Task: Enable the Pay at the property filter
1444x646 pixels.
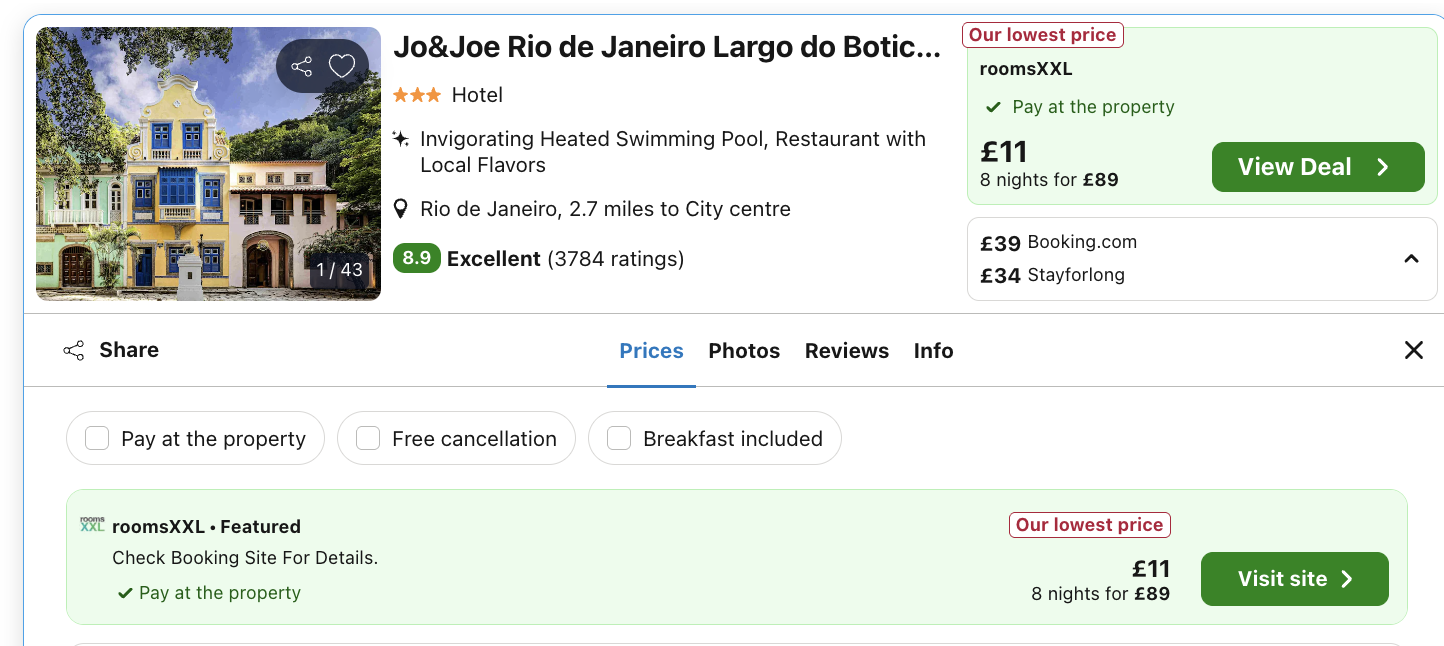Action: (97, 439)
